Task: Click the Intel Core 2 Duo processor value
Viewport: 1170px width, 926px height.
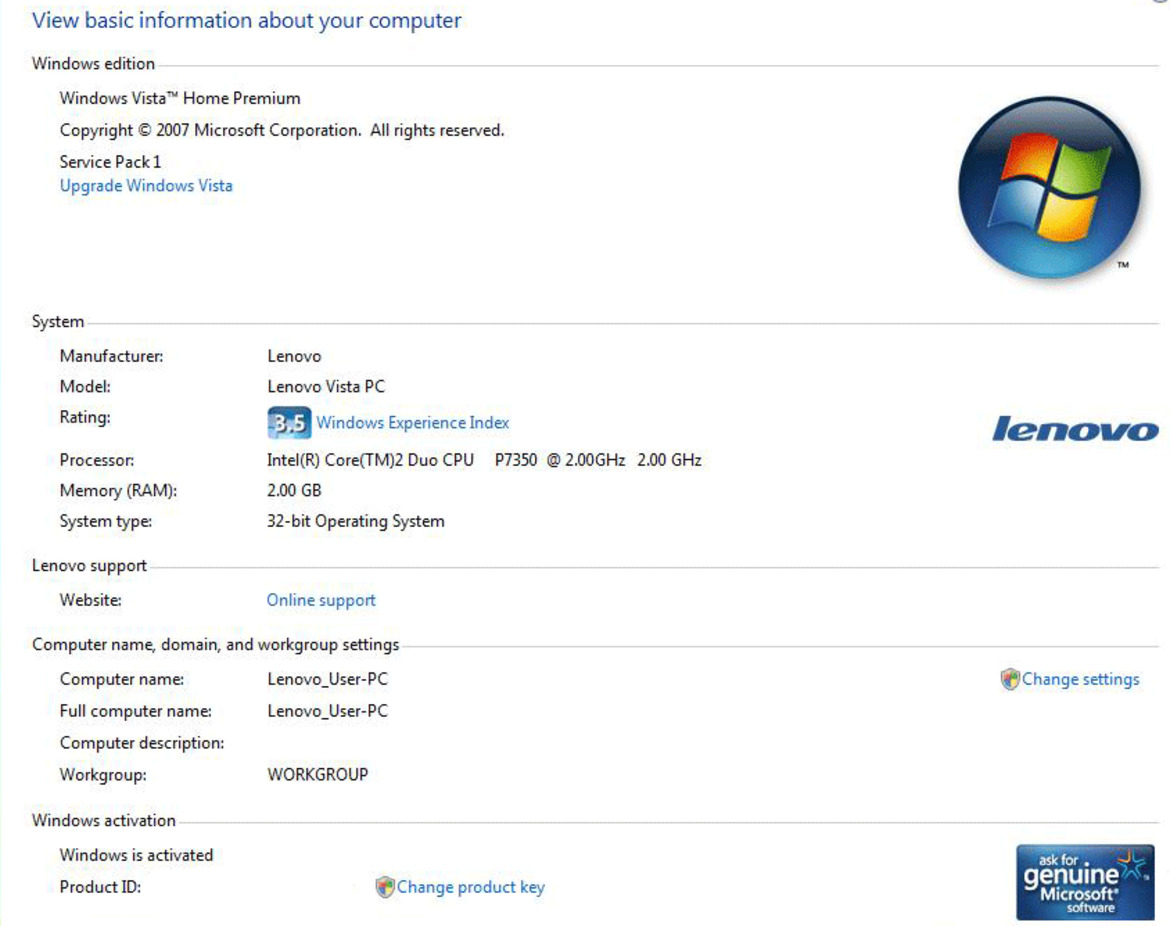Action: (x=484, y=460)
